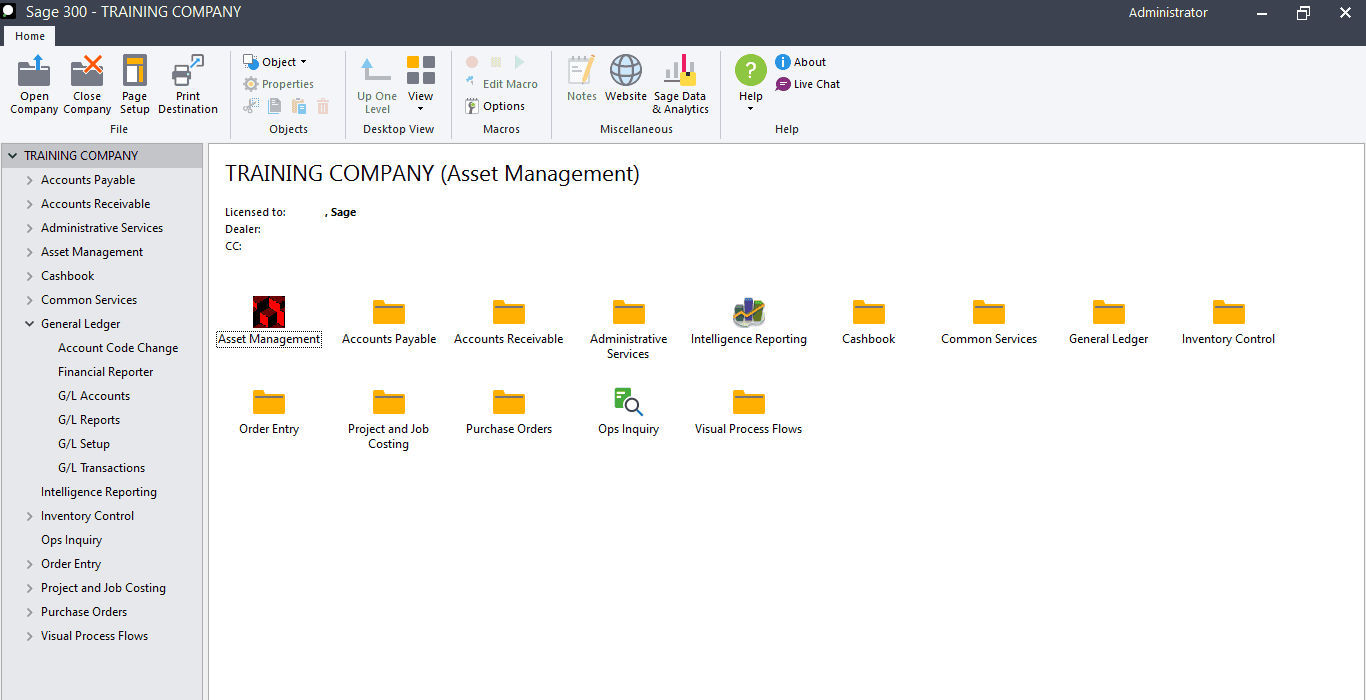Open the Notes icon in Miscellaneous
This screenshot has width=1366, height=700.
tap(581, 71)
